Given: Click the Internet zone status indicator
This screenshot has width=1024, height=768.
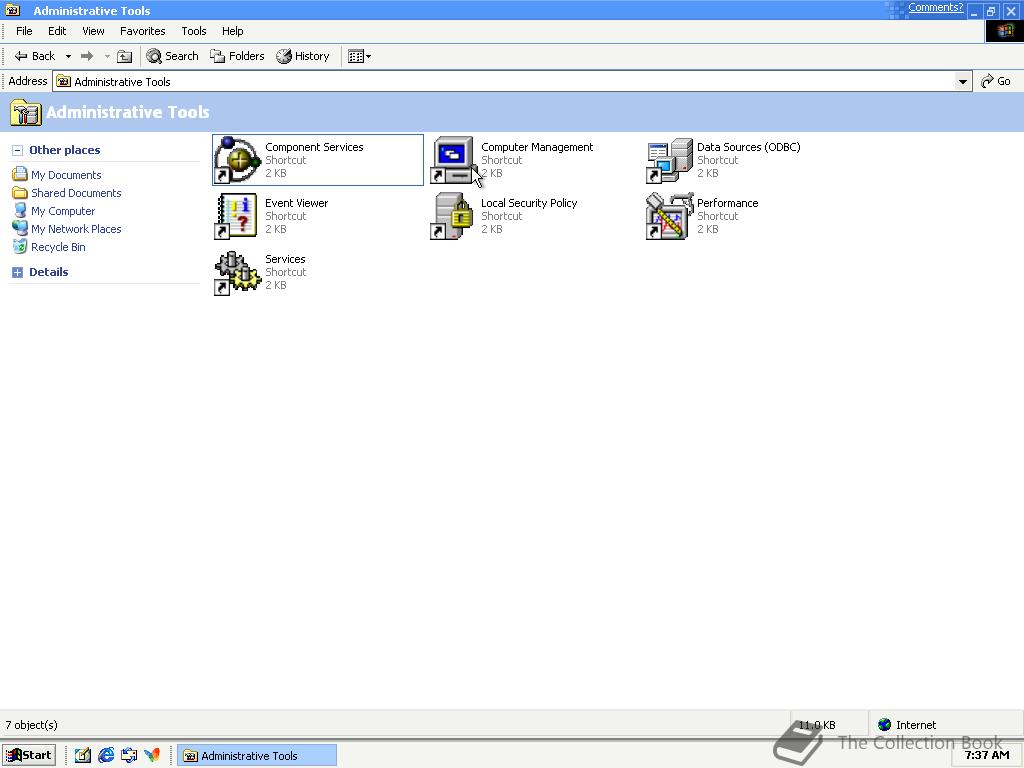Looking at the screenshot, I should click(x=907, y=725).
